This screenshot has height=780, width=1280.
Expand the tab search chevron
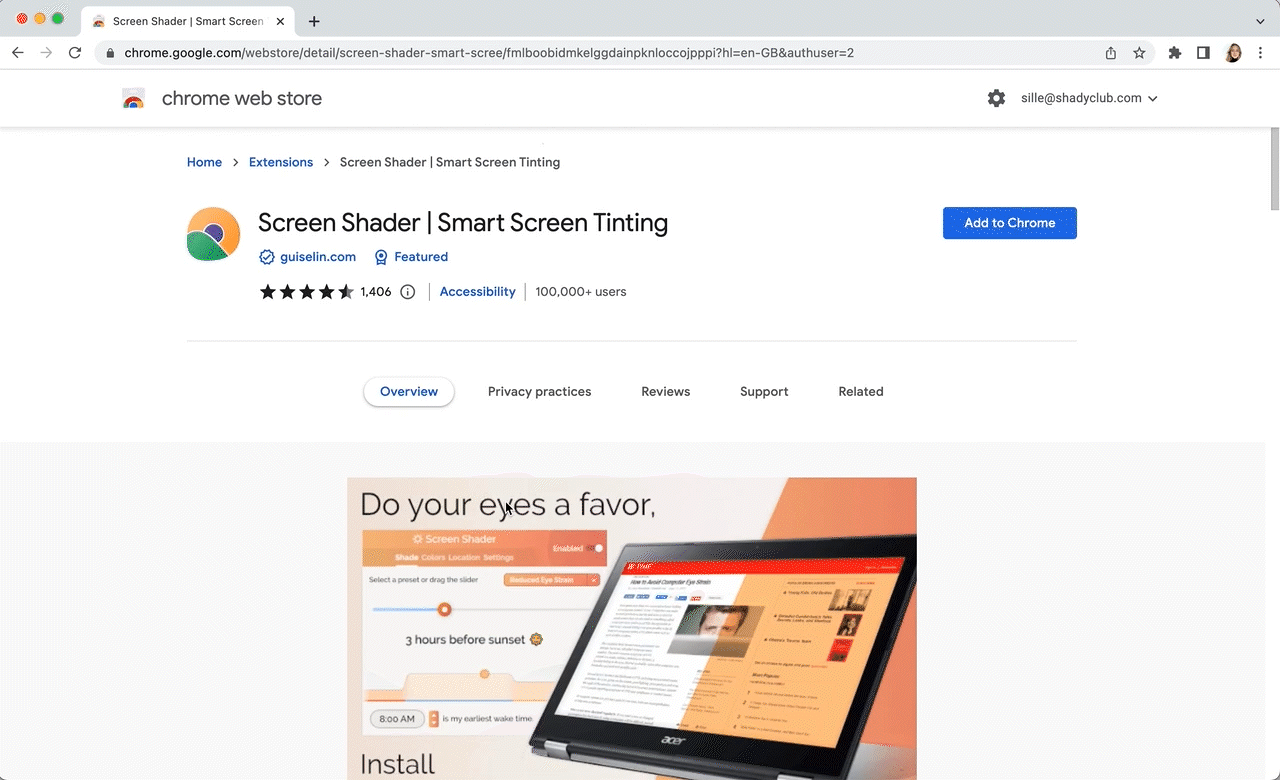click(x=1260, y=21)
